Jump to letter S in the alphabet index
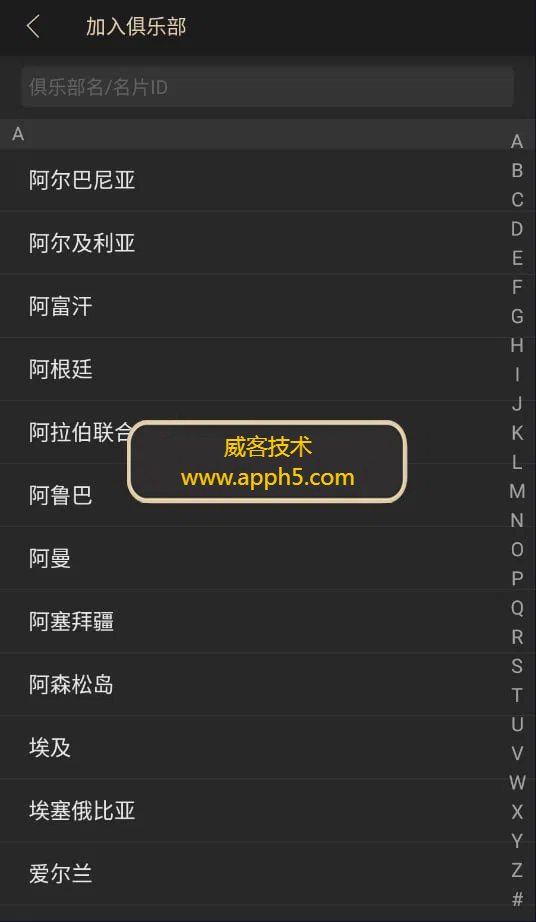Viewport: 536px width, 922px height. tap(517, 666)
